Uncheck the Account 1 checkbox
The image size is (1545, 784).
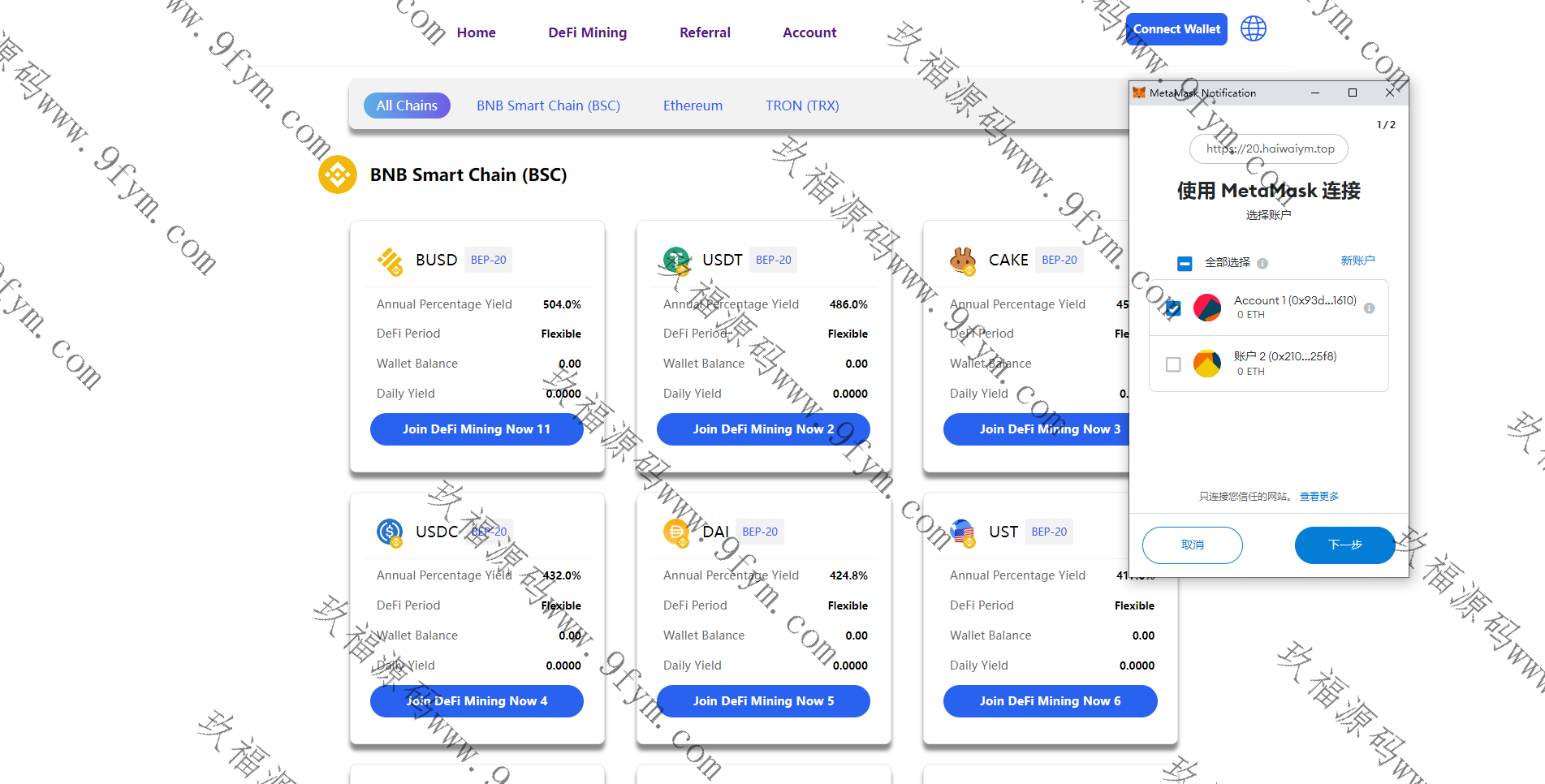click(1173, 308)
